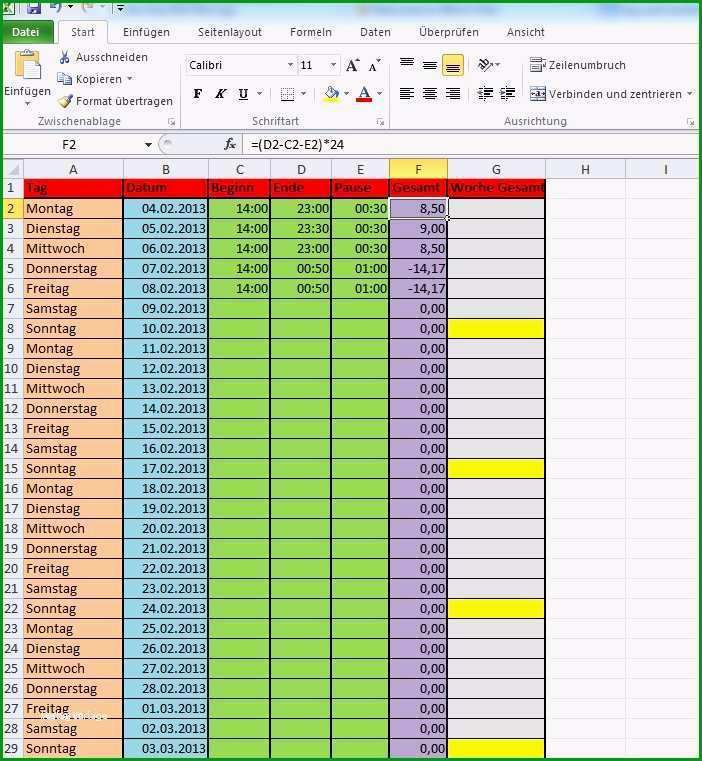Image resolution: width=702 pixels, height=761 pixels.
Task: Toggle the highlighted bottom align button
Action: click(x=452, y=65)
